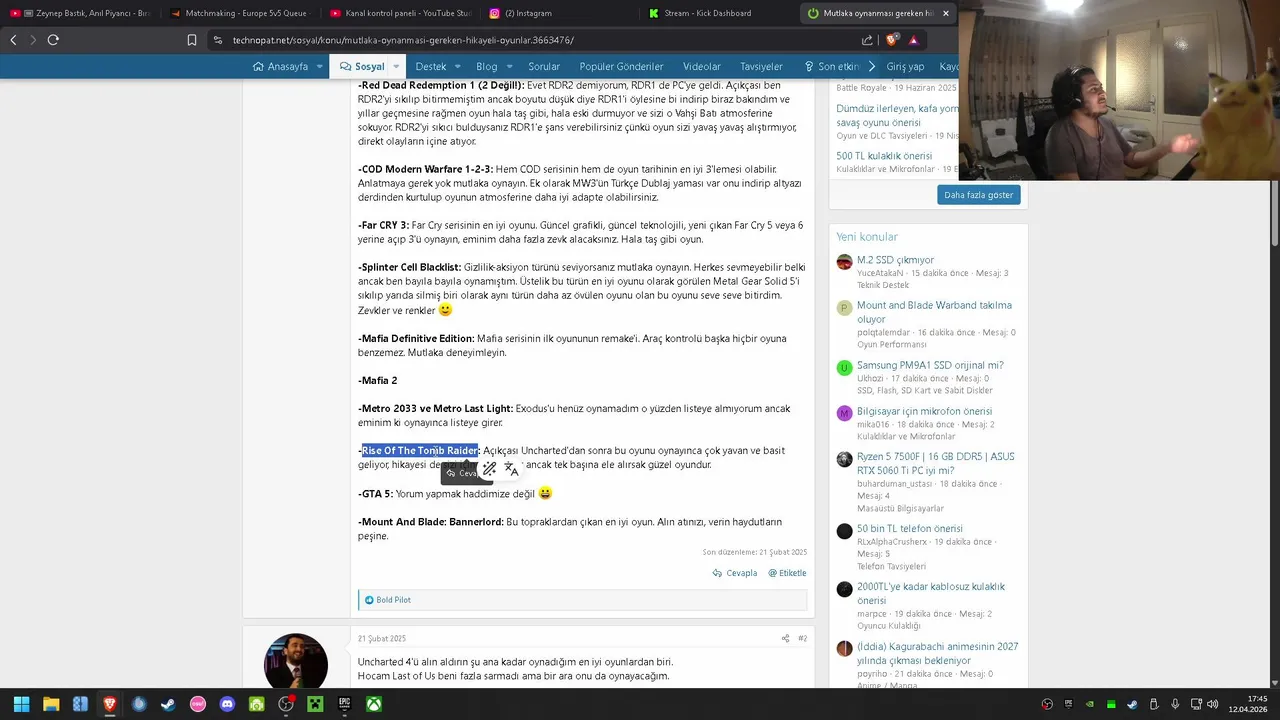Open File Explorer from the taskbar
1280x720 pixels.
(x=51, y=704)
